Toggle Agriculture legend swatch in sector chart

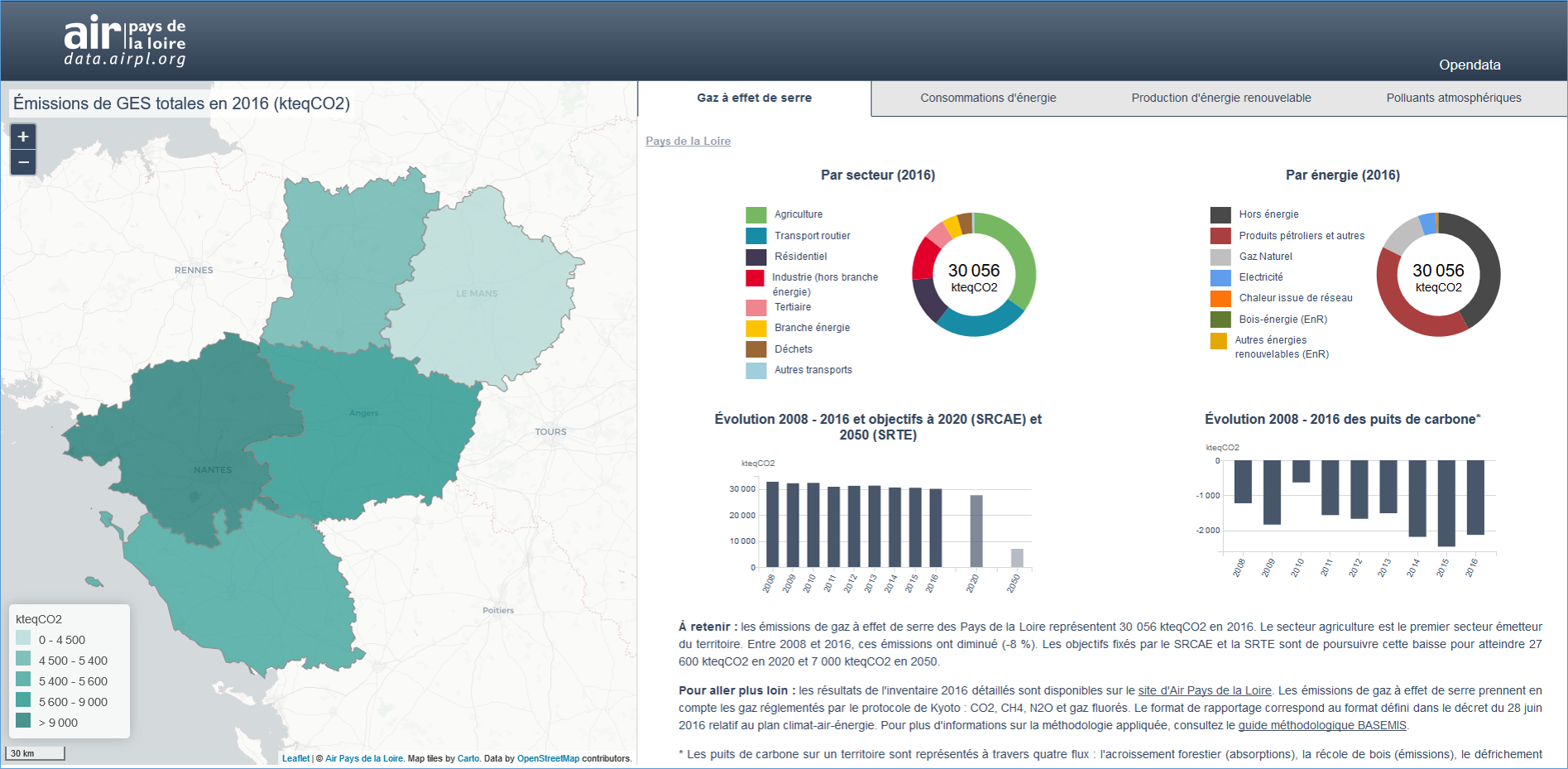pos(755,214)
